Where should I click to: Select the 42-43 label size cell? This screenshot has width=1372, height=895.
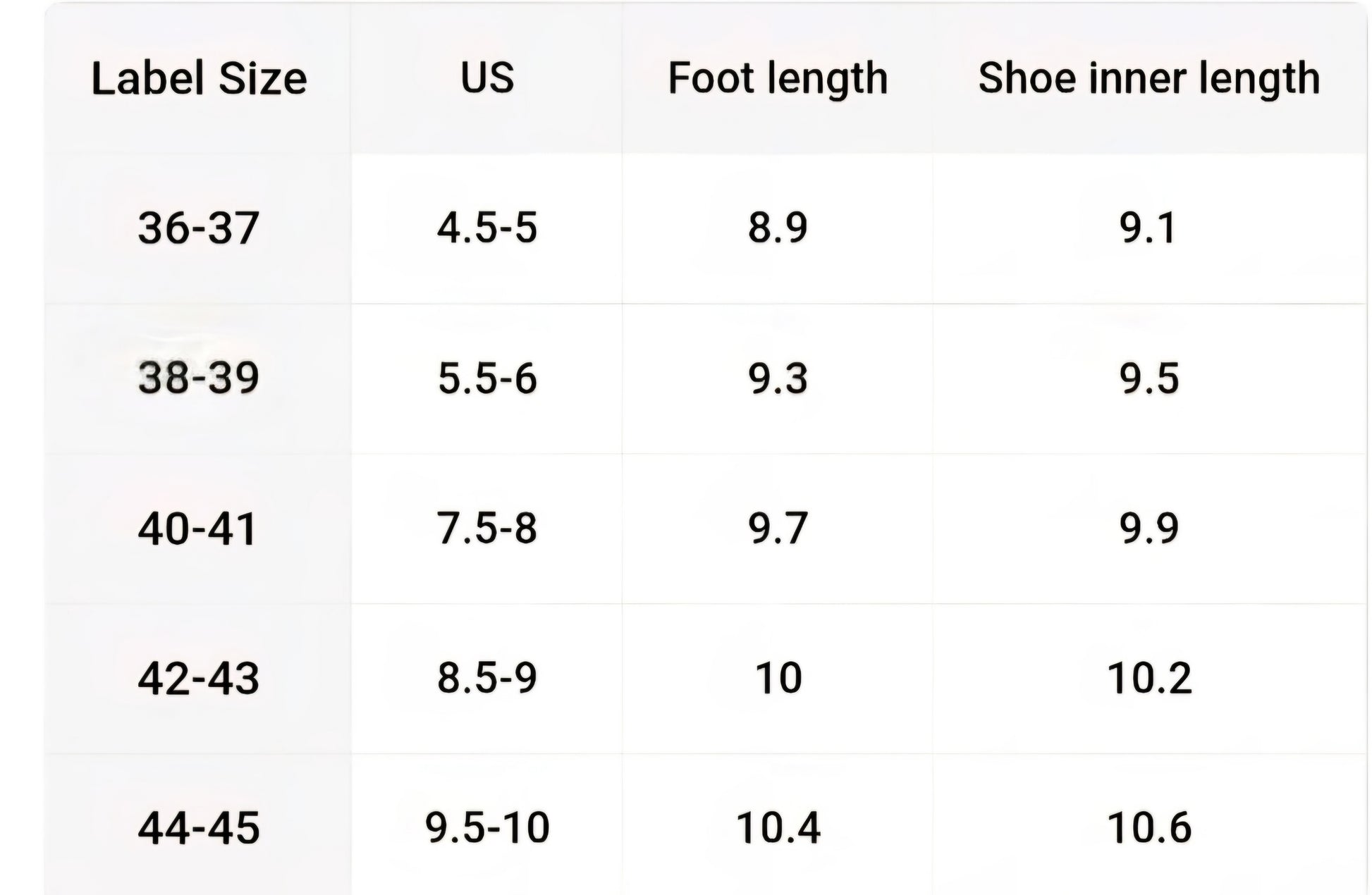click(199, 679)
